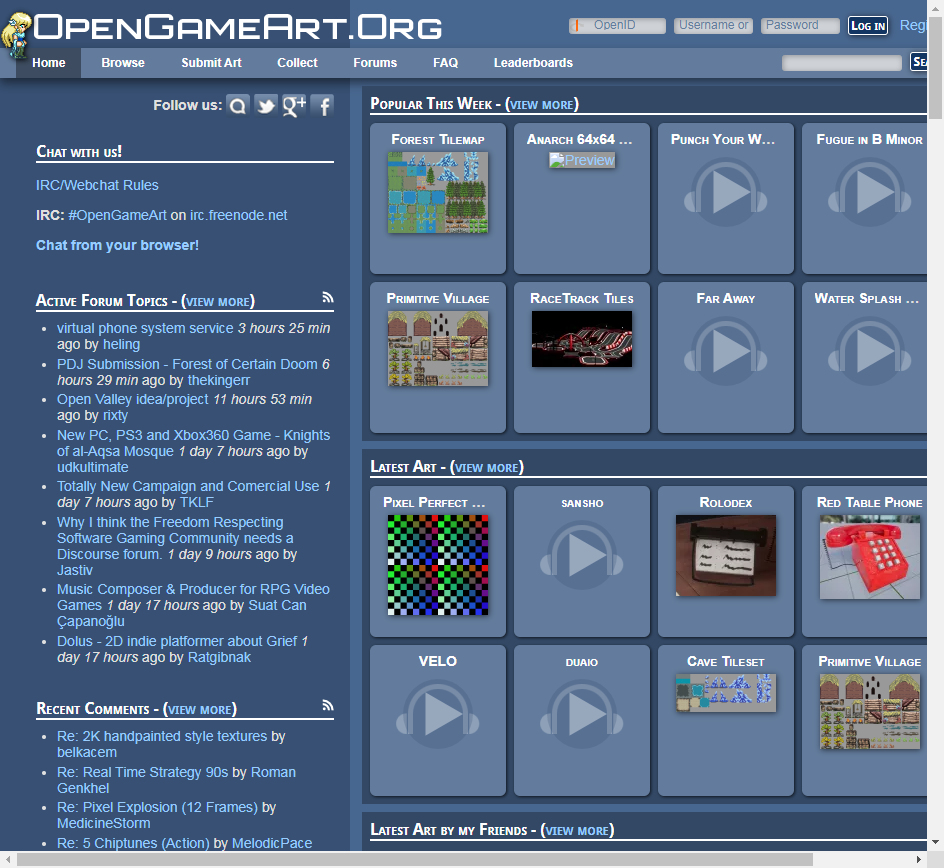Focus the OpenID input field
Image resolution: width=944 pixels, height=868 pixels.
[x=617, y=25]
